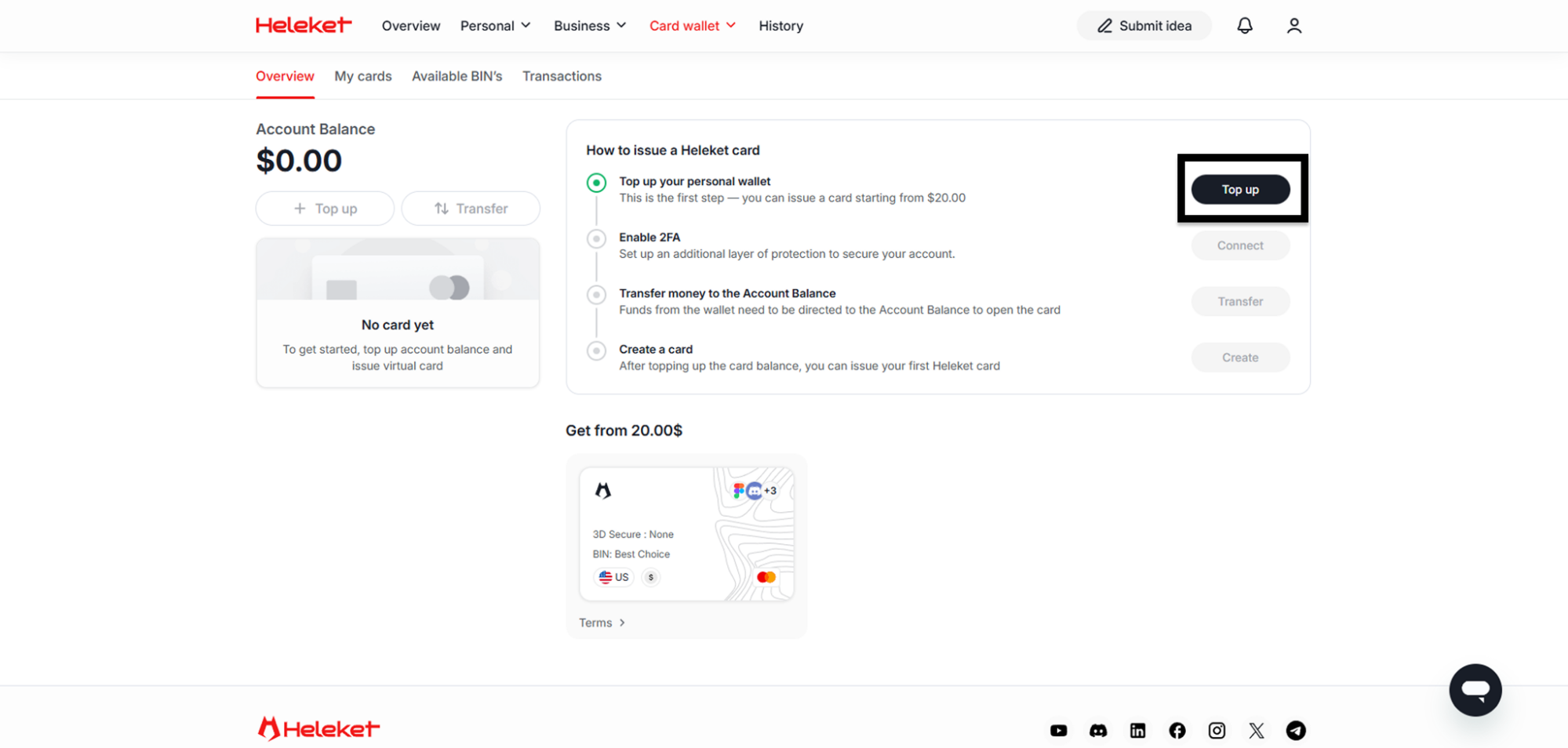Select the Top up wallet step indicator
This screenshot has height=748, width=1568.
point(596,183)
